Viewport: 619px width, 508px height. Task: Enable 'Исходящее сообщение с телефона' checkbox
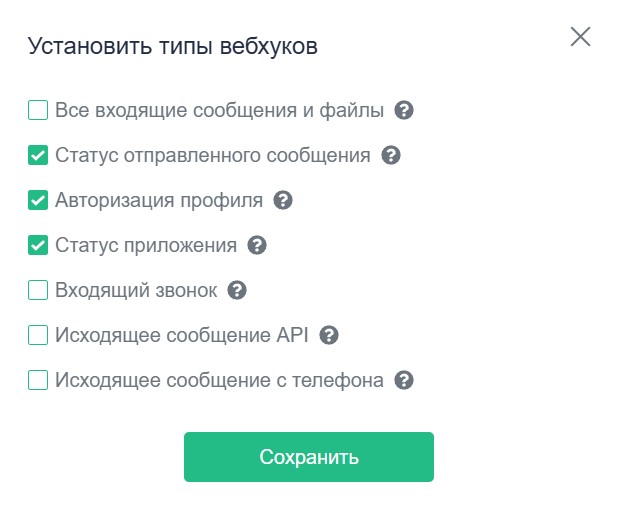[x=38, y=380]
